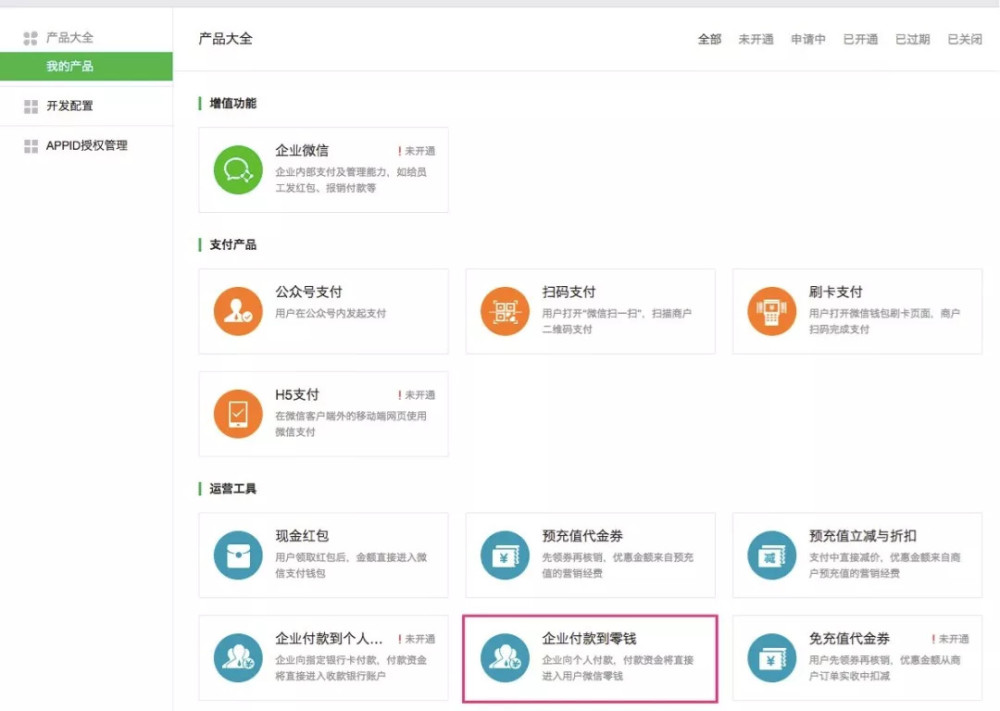Open the 企业付款到零钱 product card
The width and height of the screenshot is (1000, 711).
point(588,659)
